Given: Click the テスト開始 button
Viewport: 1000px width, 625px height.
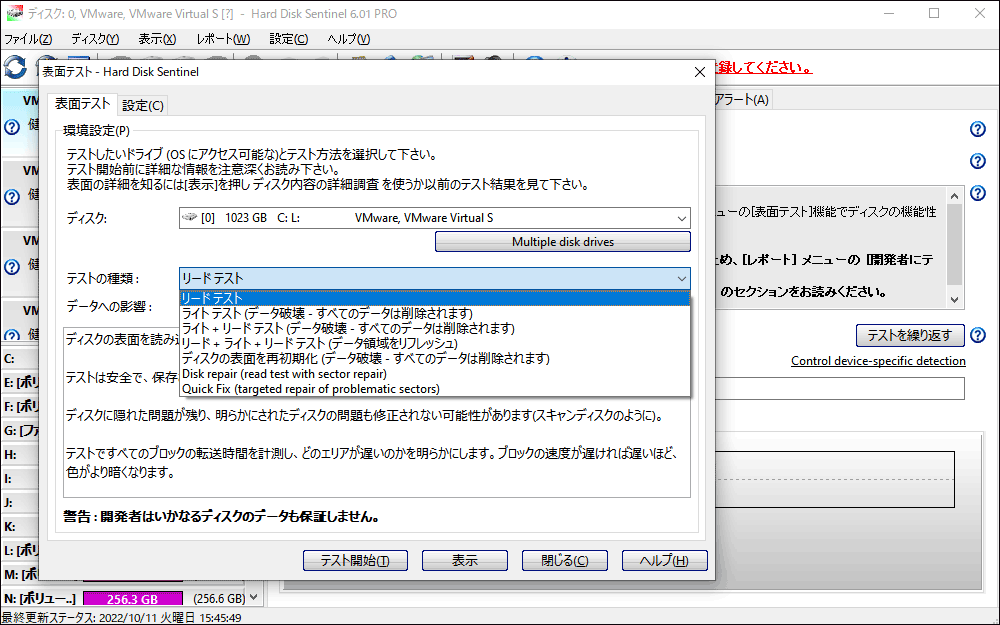Looking at the screenshot, I should tap(355, 560).
